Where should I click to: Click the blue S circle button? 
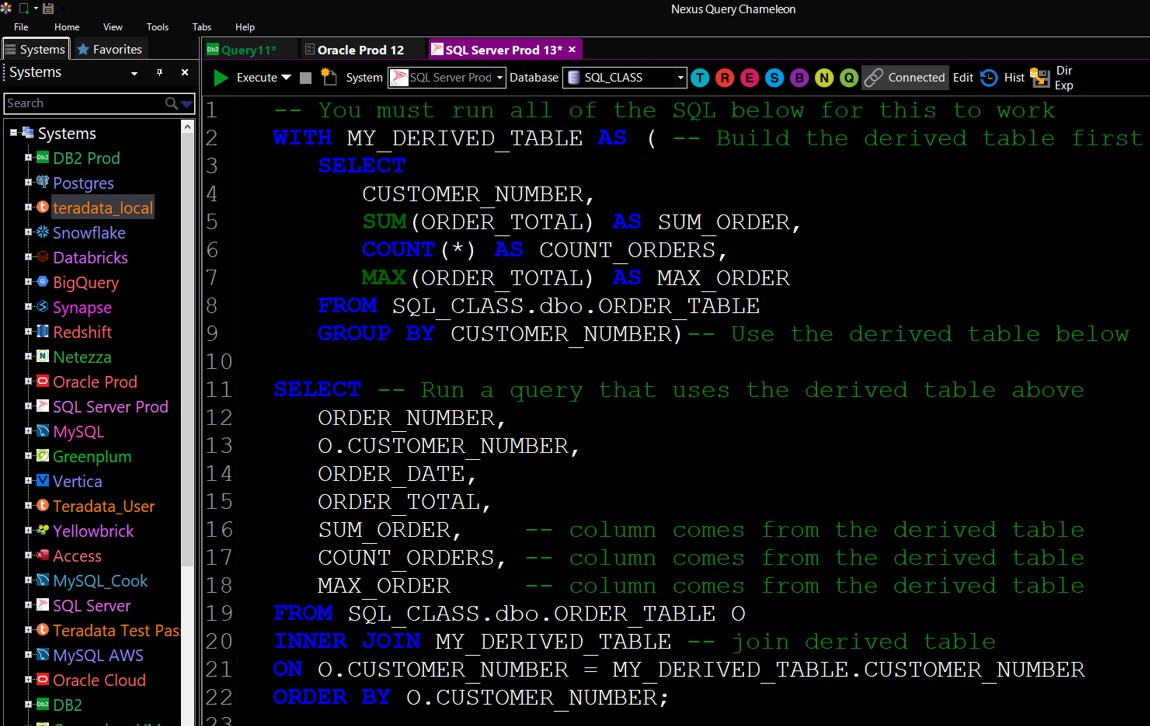coord(774,78)
